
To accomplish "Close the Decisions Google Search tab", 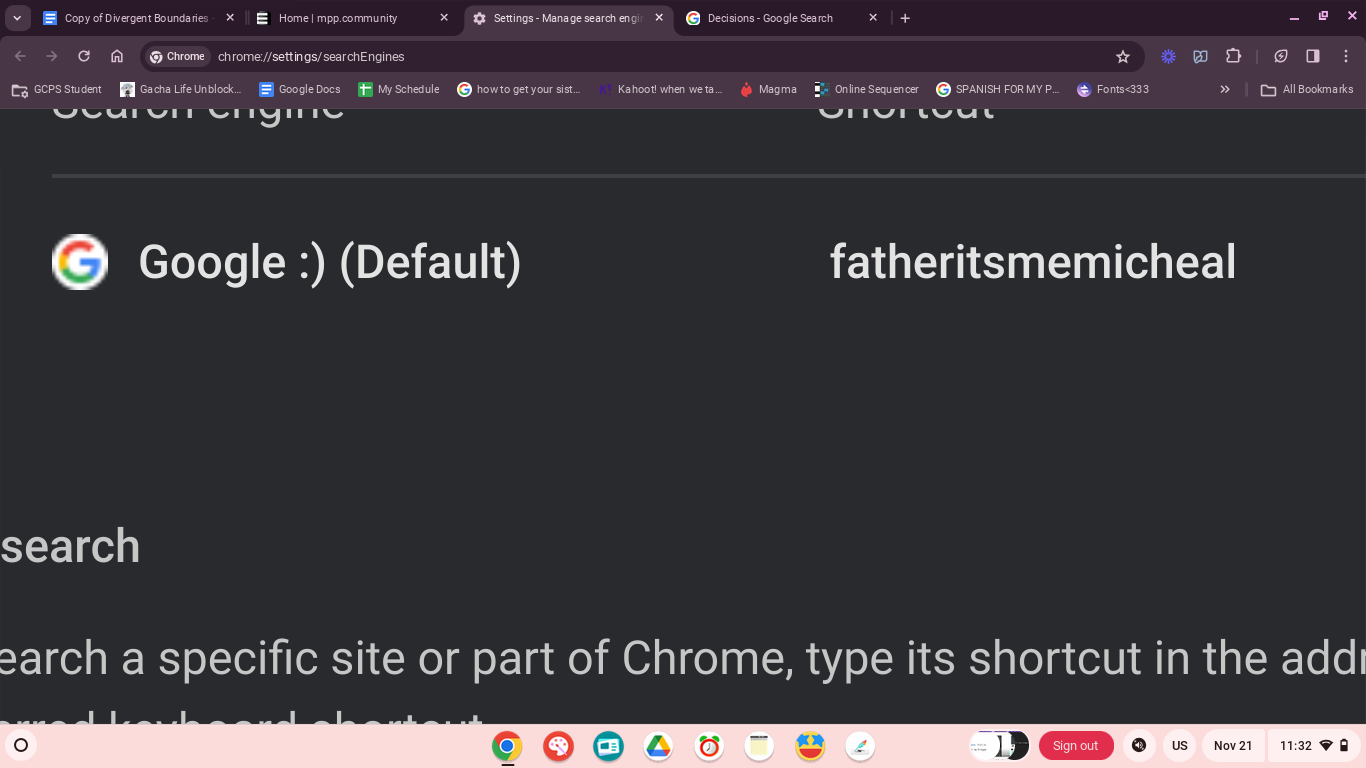I will point(873,18).
